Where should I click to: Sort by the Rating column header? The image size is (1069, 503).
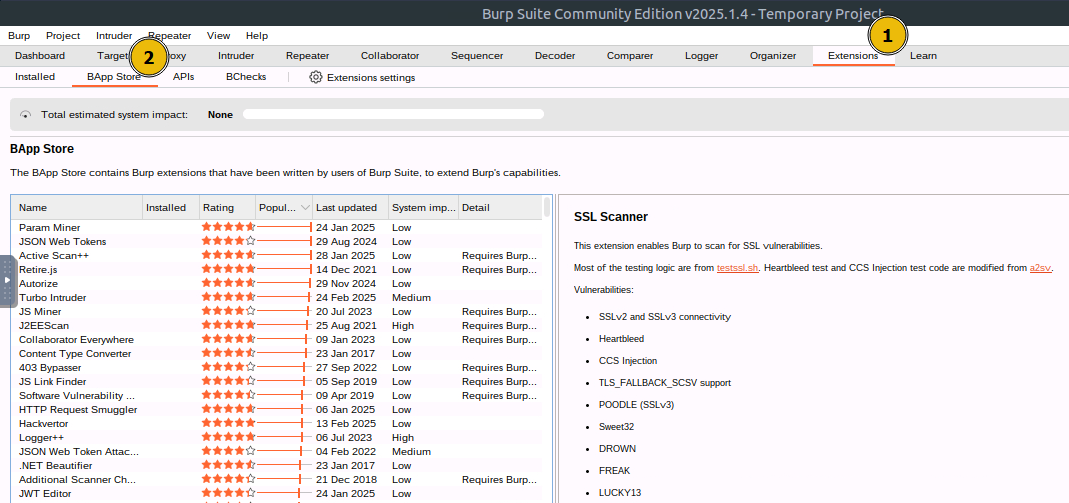tap(228, 208)
